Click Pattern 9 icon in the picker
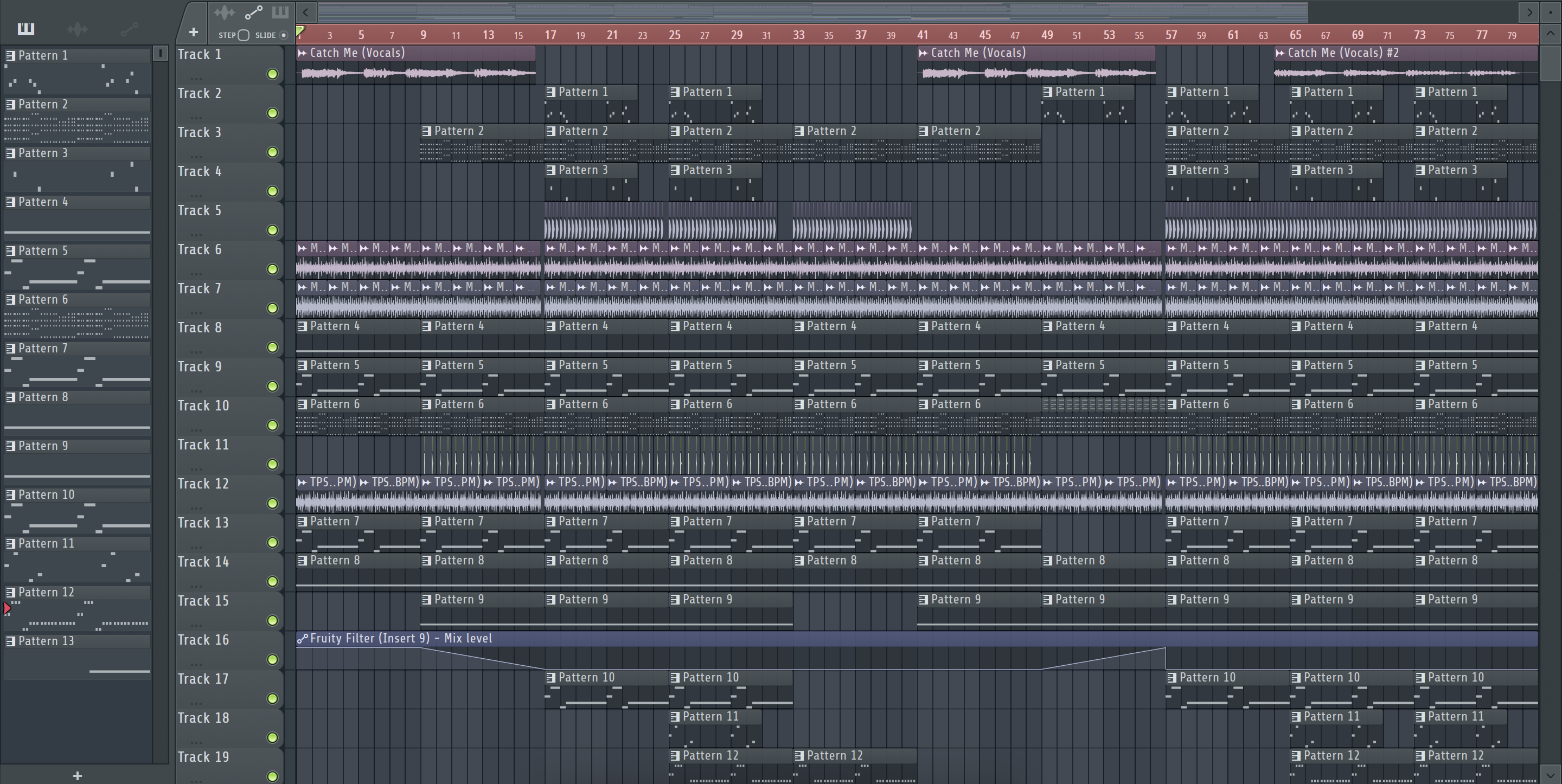 pos(10,446)
